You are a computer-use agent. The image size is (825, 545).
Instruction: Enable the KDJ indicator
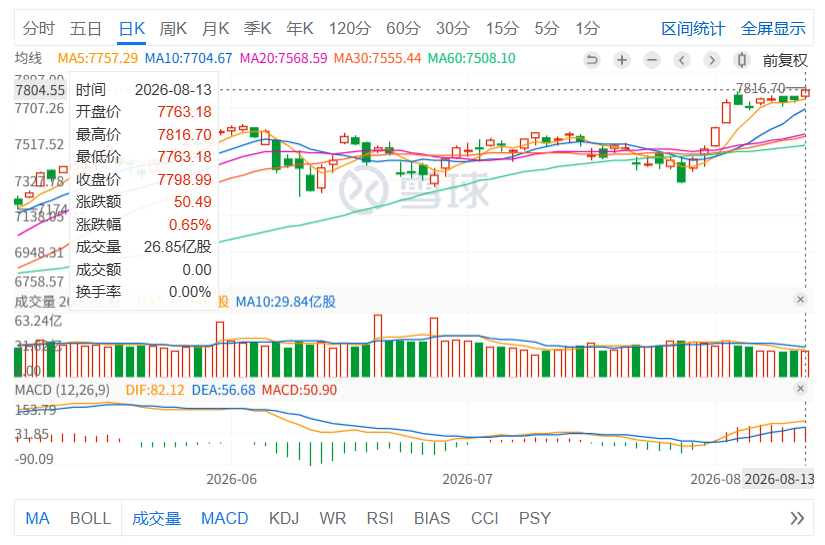click(284, 519)
